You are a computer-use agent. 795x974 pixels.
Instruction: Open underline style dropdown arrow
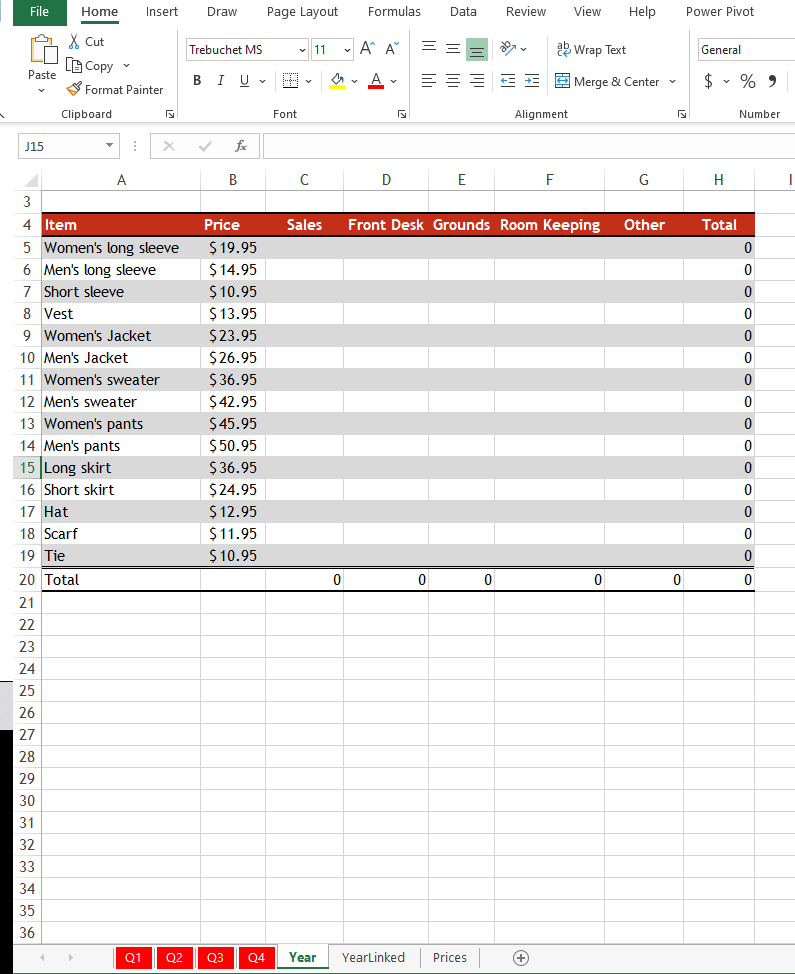pos(262,81)
